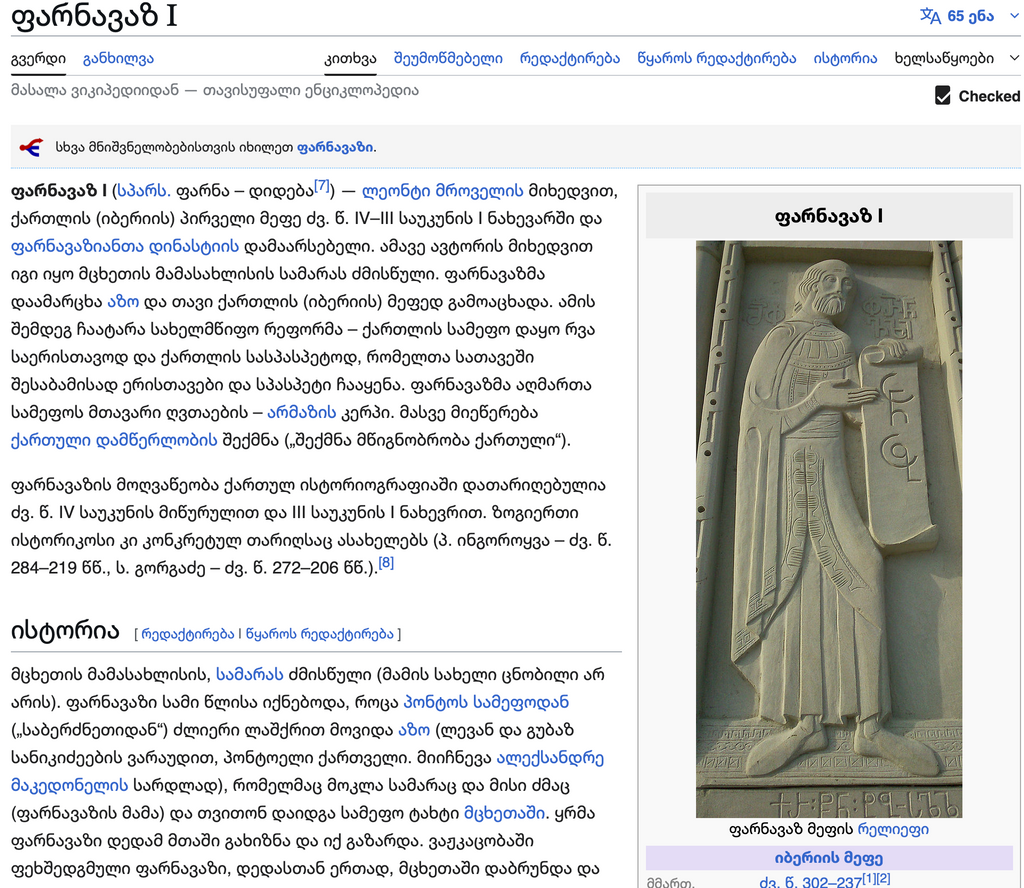1024x888 pixels.
Task: Open the შეუმოწმებელი tab
Action: (448, 58)
